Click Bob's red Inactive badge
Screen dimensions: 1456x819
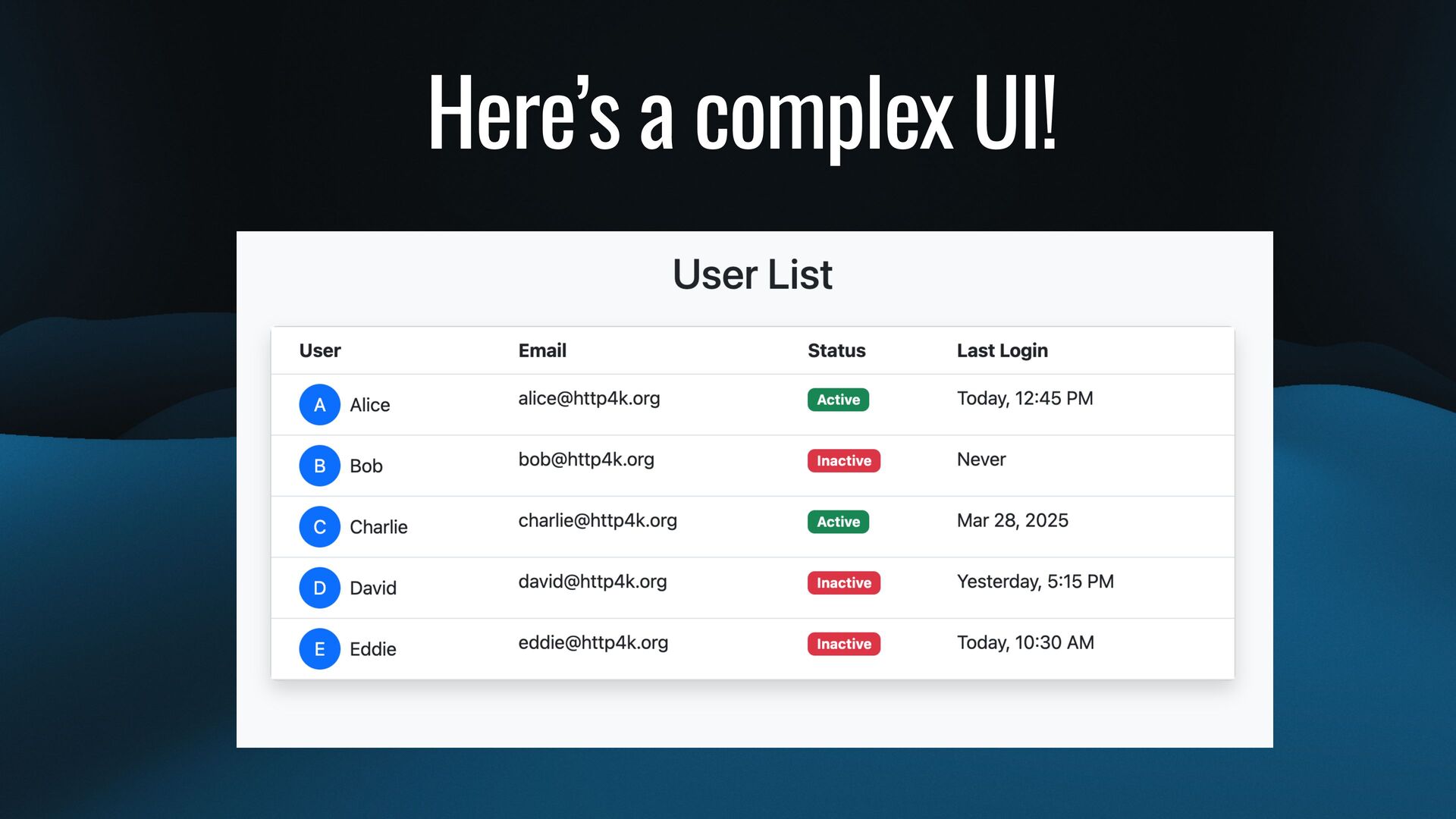843,461
